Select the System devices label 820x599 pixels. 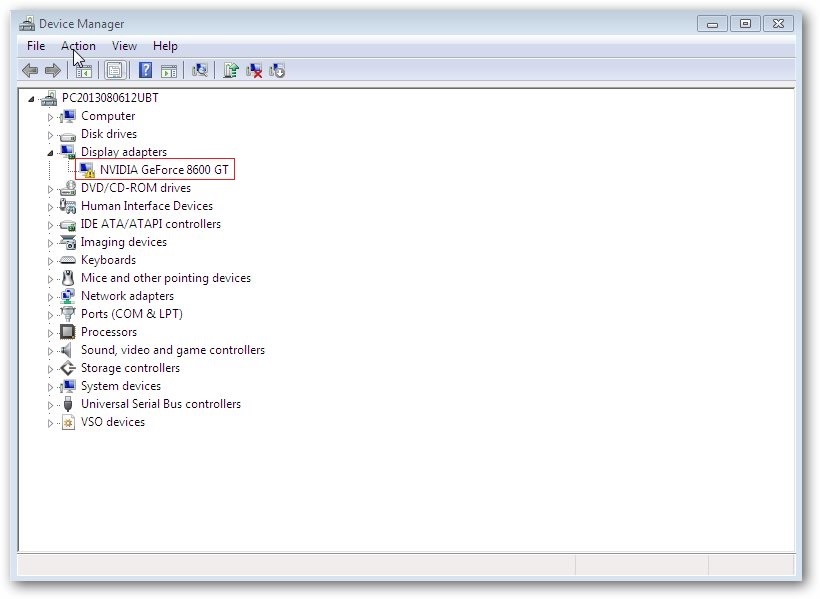[121, 386]
